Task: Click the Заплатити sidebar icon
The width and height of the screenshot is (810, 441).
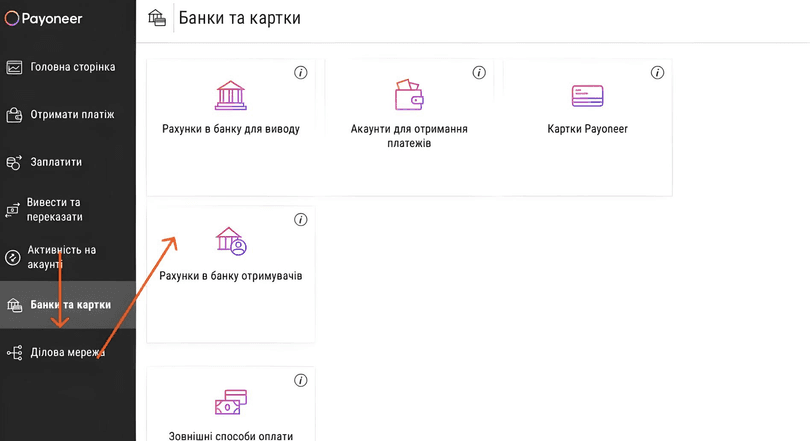Action: (x=14, y=162)
